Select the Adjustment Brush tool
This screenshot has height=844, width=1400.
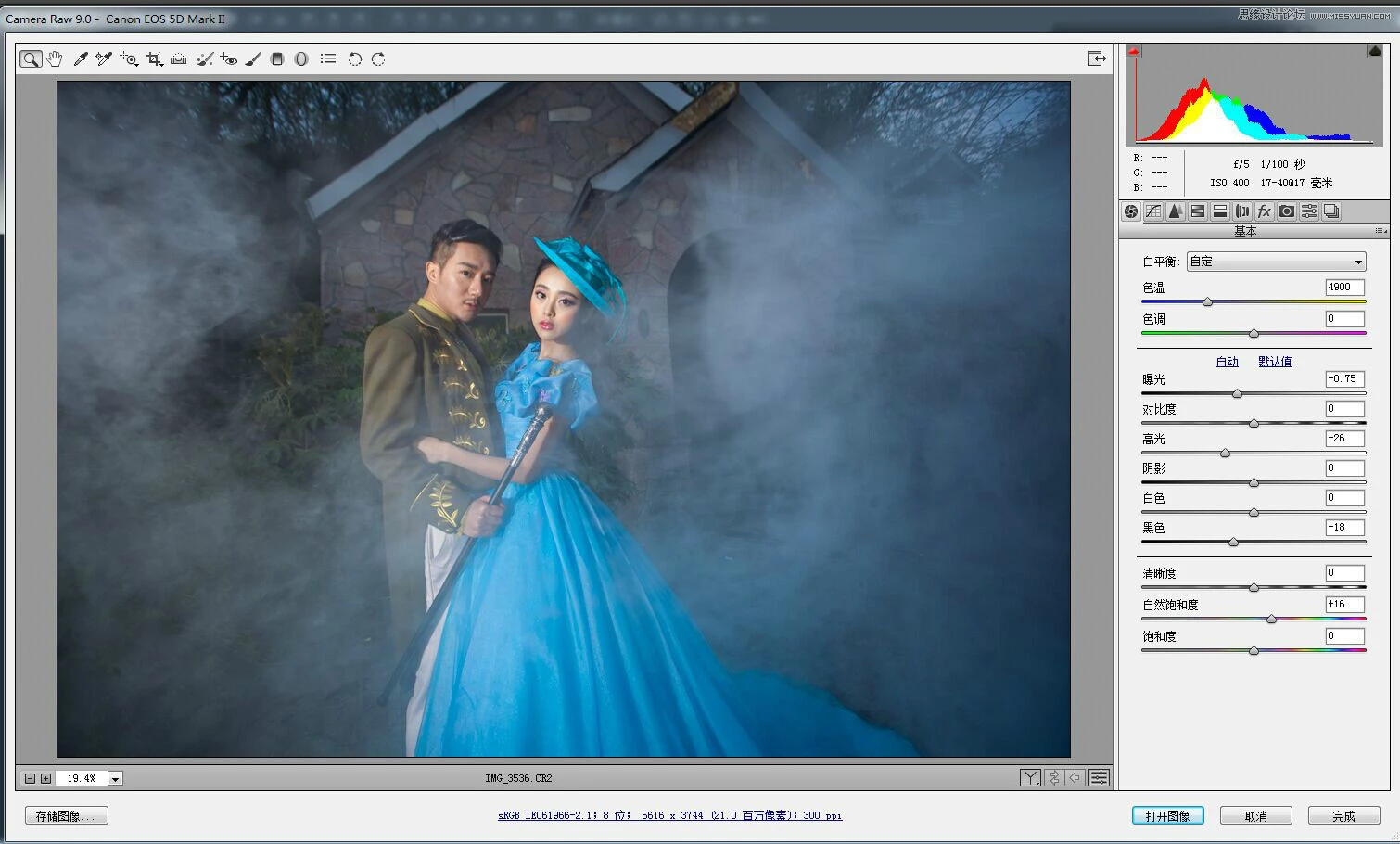click(253, 59)
